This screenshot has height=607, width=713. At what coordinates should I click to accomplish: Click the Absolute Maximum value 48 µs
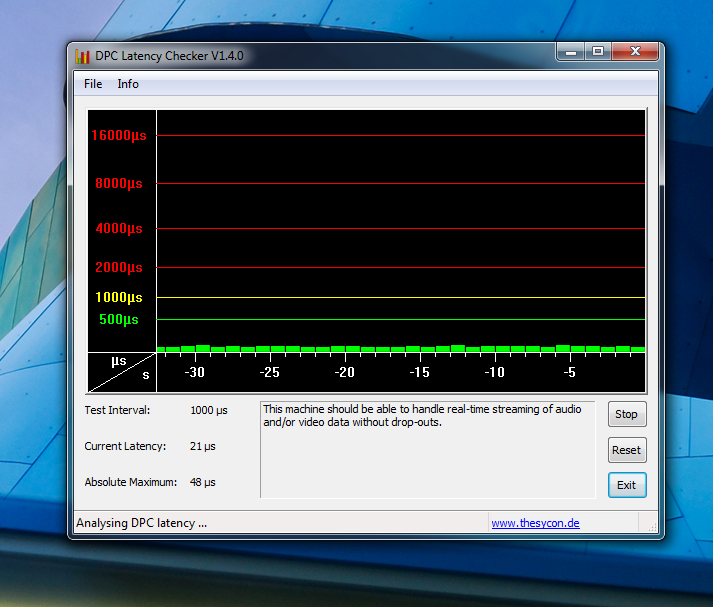click(x=203, y=482)
